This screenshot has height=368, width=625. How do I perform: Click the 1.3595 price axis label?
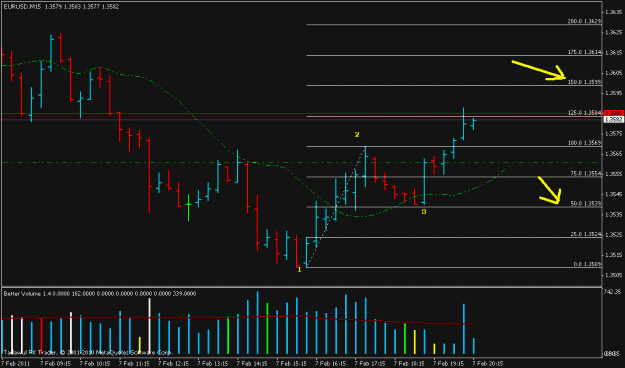point(613,93)
